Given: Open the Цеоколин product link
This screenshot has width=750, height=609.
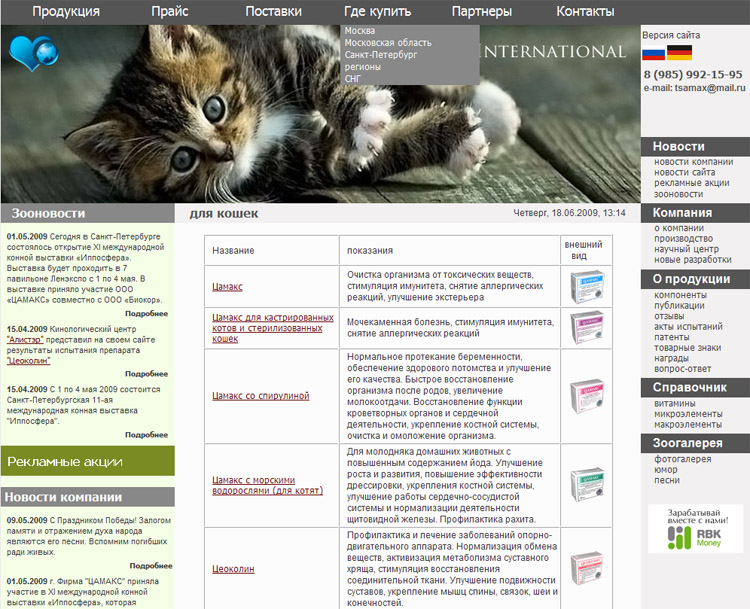Looking at the screenshot, I should coord(233,569).
